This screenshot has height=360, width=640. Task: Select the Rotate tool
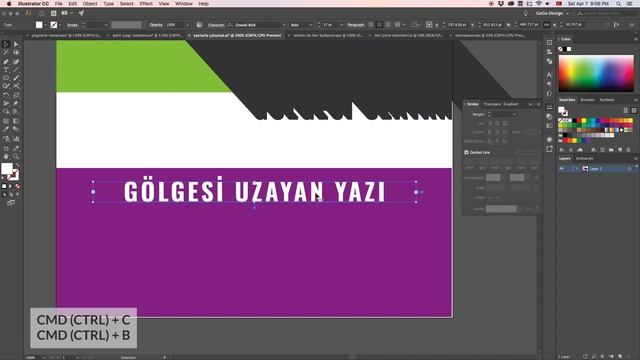tap(6, 95)
